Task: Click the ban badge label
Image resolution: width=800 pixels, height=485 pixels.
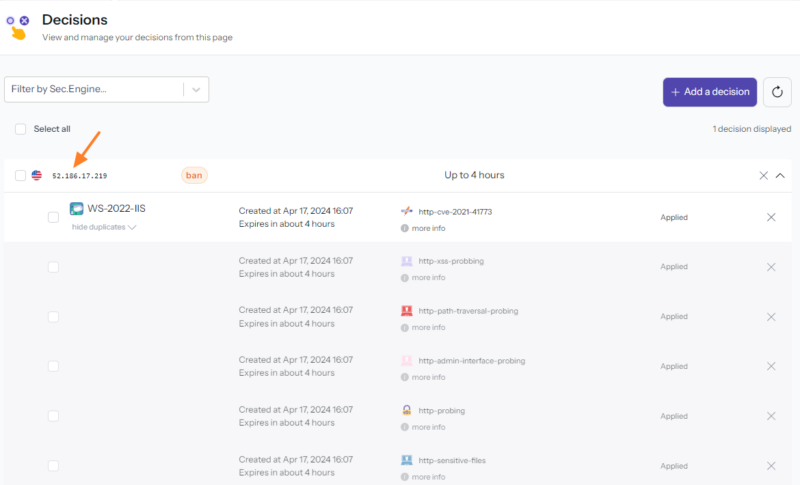Action: click(x=194, y=175)
